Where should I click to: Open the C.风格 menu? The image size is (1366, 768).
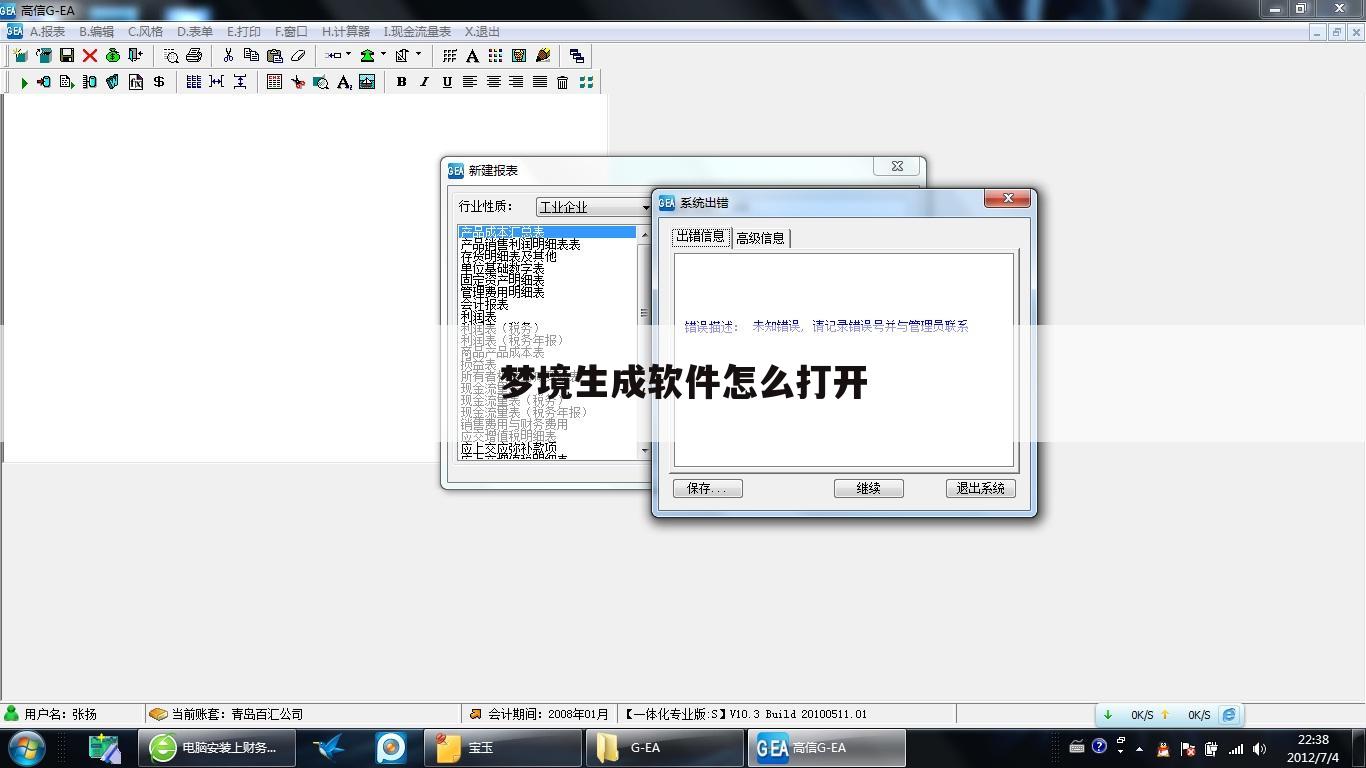(145, 32)
